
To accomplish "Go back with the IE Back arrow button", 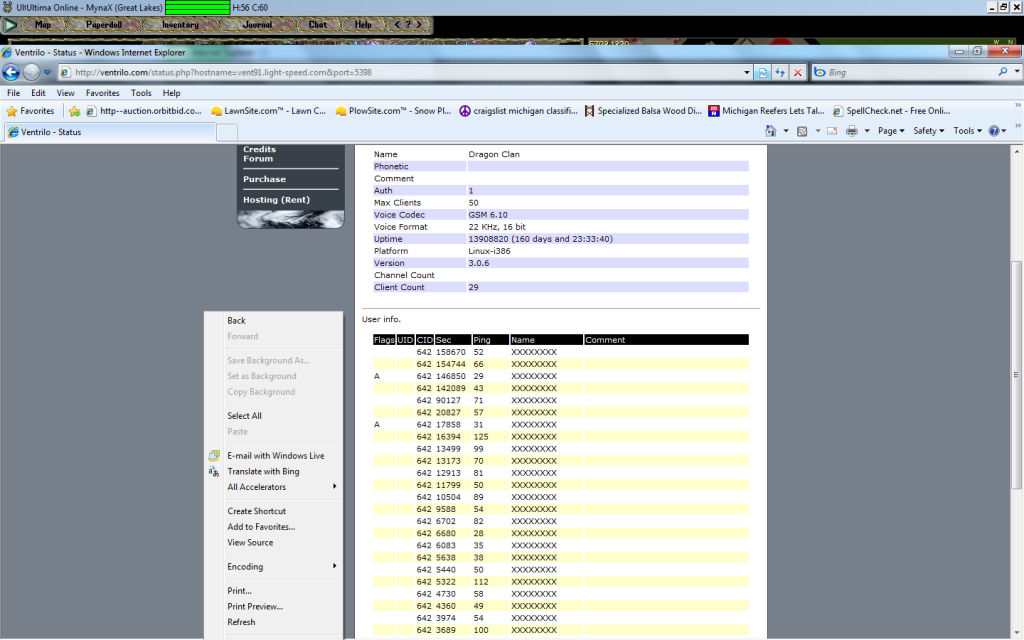I will 11,72.
